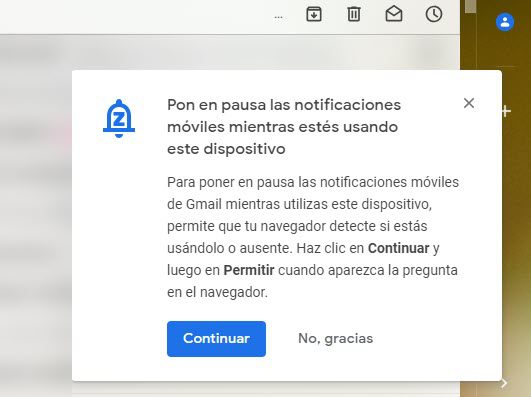
Task: Click the plus icon in the side panel
Action: pos(506,111)
